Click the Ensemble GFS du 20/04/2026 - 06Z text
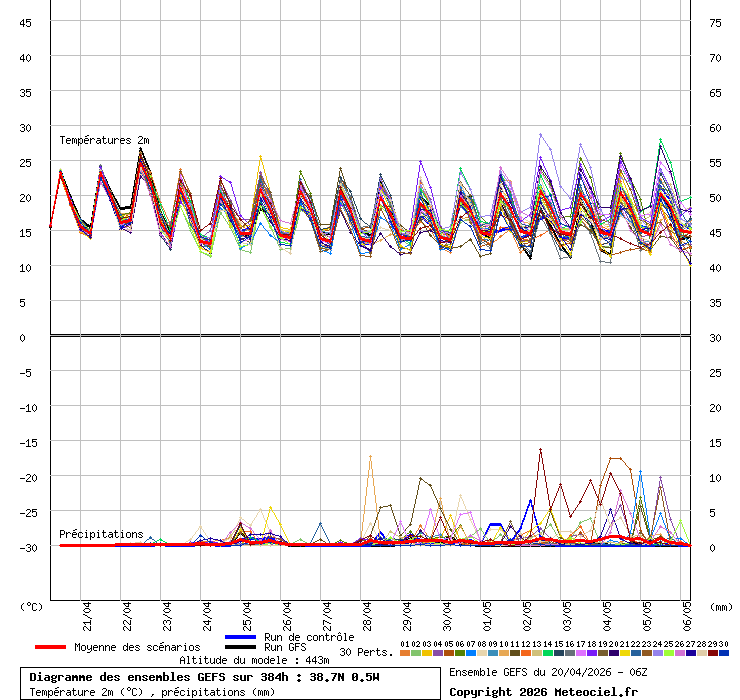This screenshot has width=740, height=700. [x=547, y=672]
